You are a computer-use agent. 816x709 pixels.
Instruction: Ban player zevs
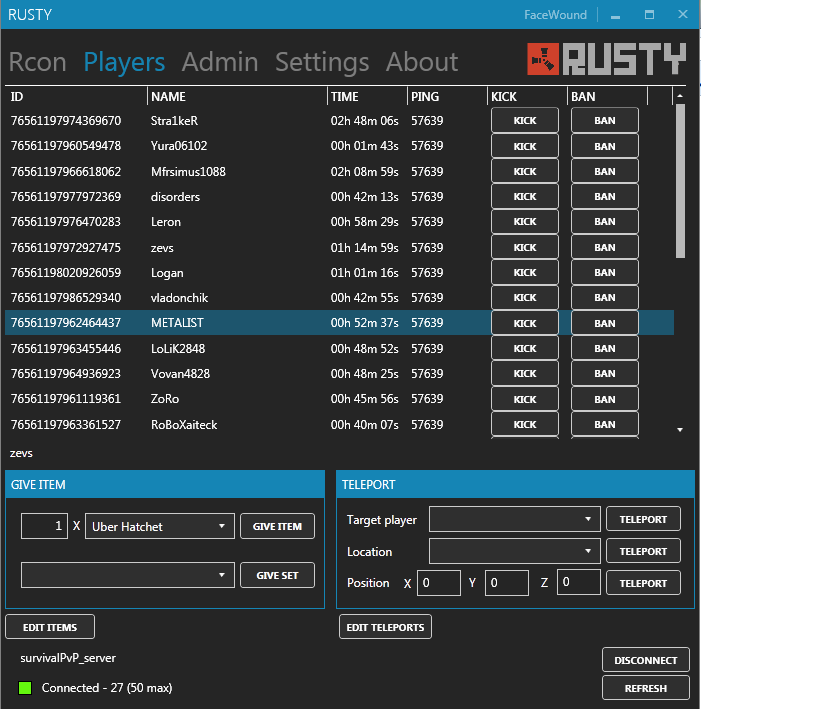coord(605,247)
